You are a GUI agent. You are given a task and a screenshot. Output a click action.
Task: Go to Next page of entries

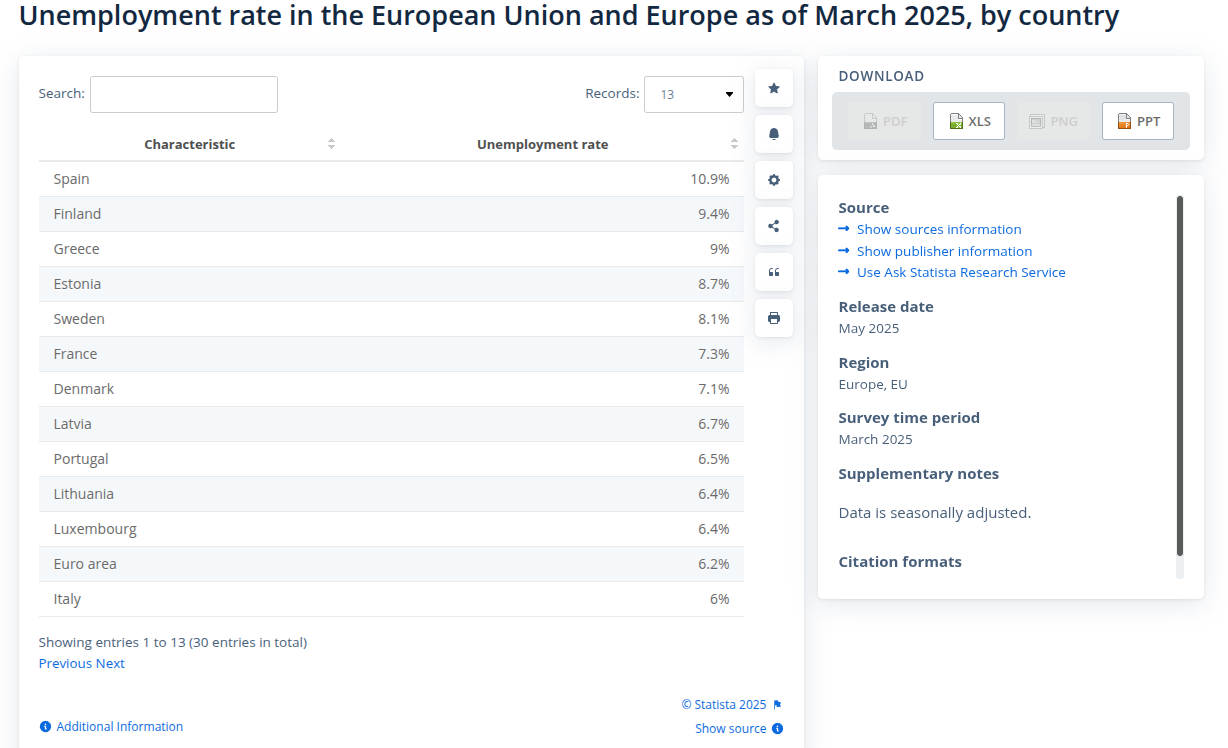[x=110, y=663]
